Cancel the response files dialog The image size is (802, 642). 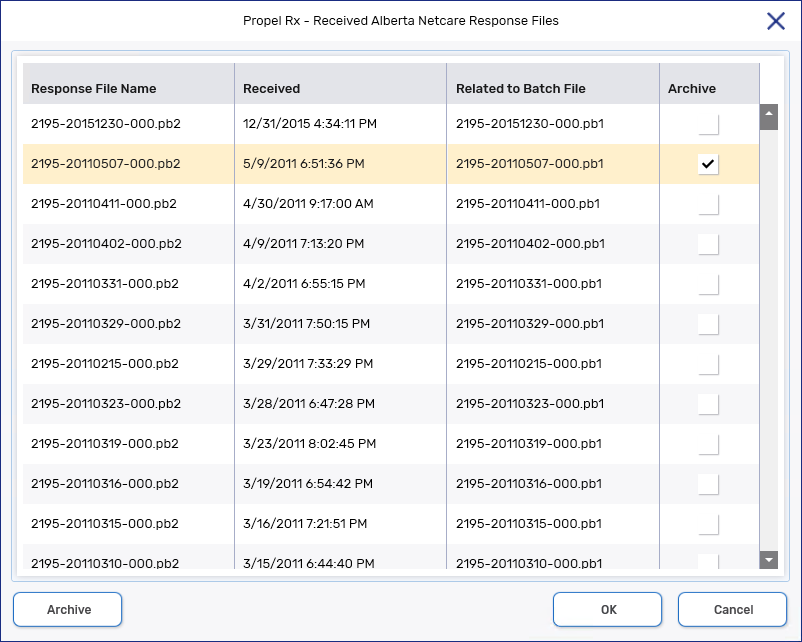click(x=732, y=609)
